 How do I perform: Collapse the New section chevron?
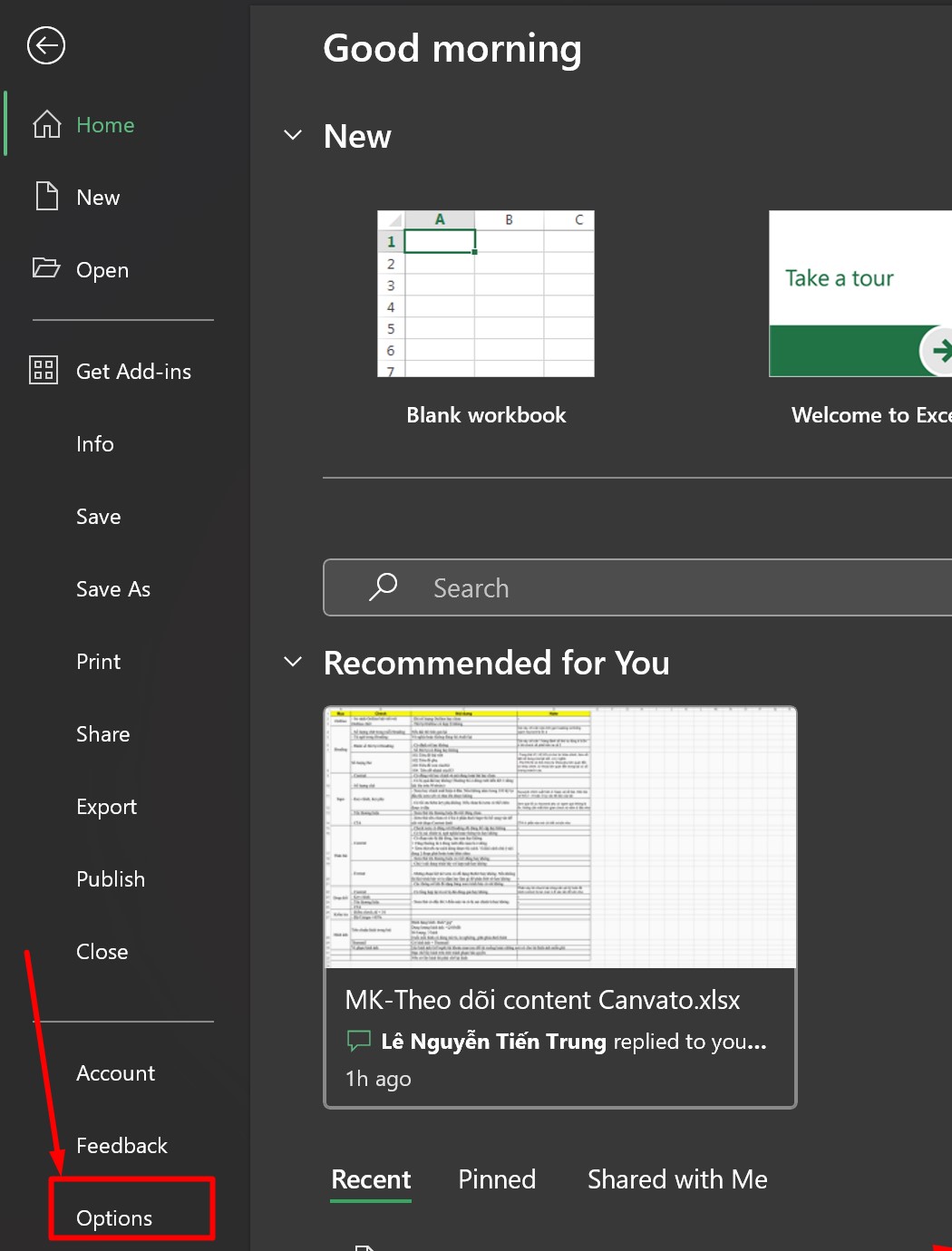coord(293,135)
